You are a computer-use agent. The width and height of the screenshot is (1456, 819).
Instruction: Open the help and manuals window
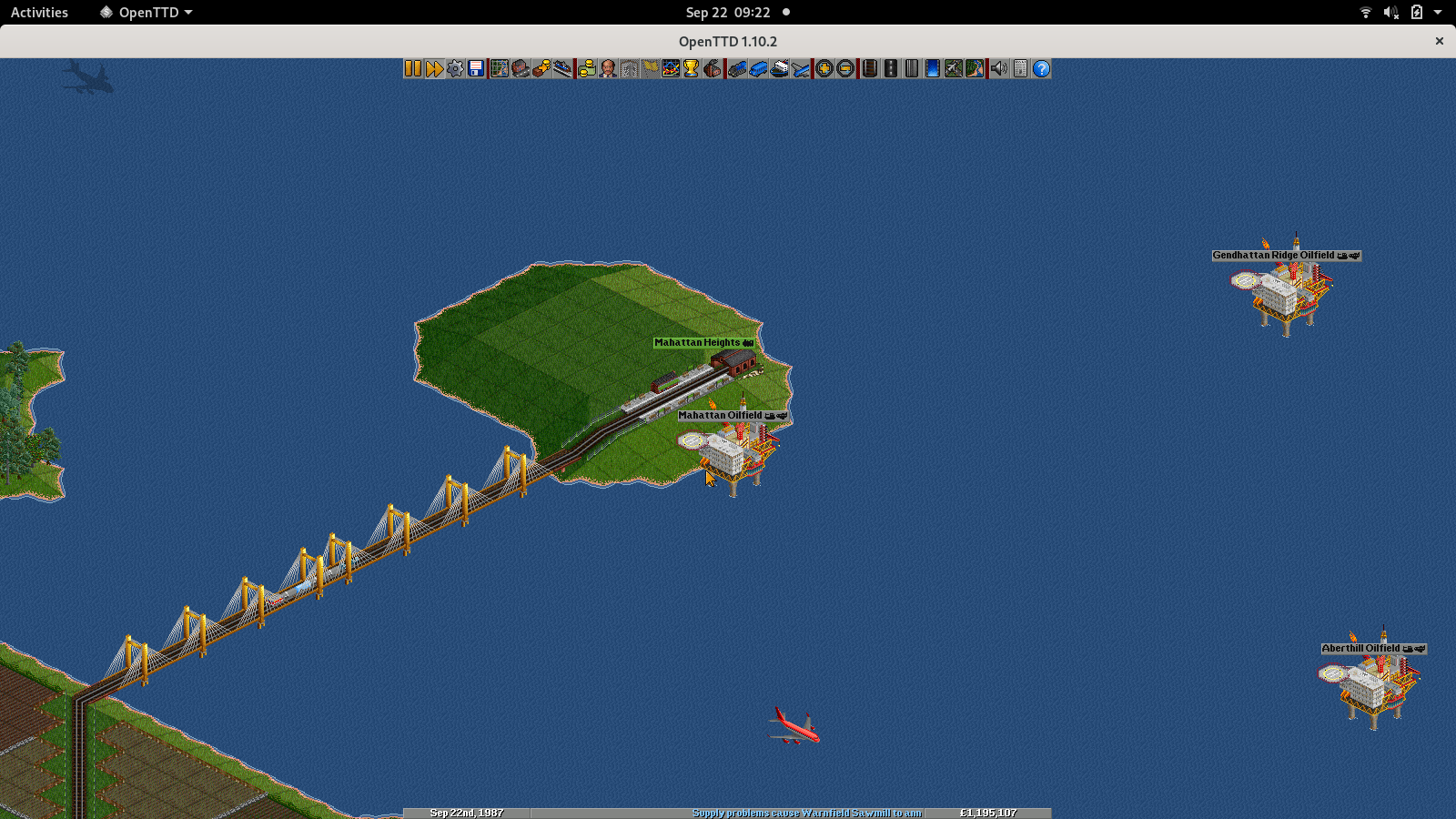1040,69
